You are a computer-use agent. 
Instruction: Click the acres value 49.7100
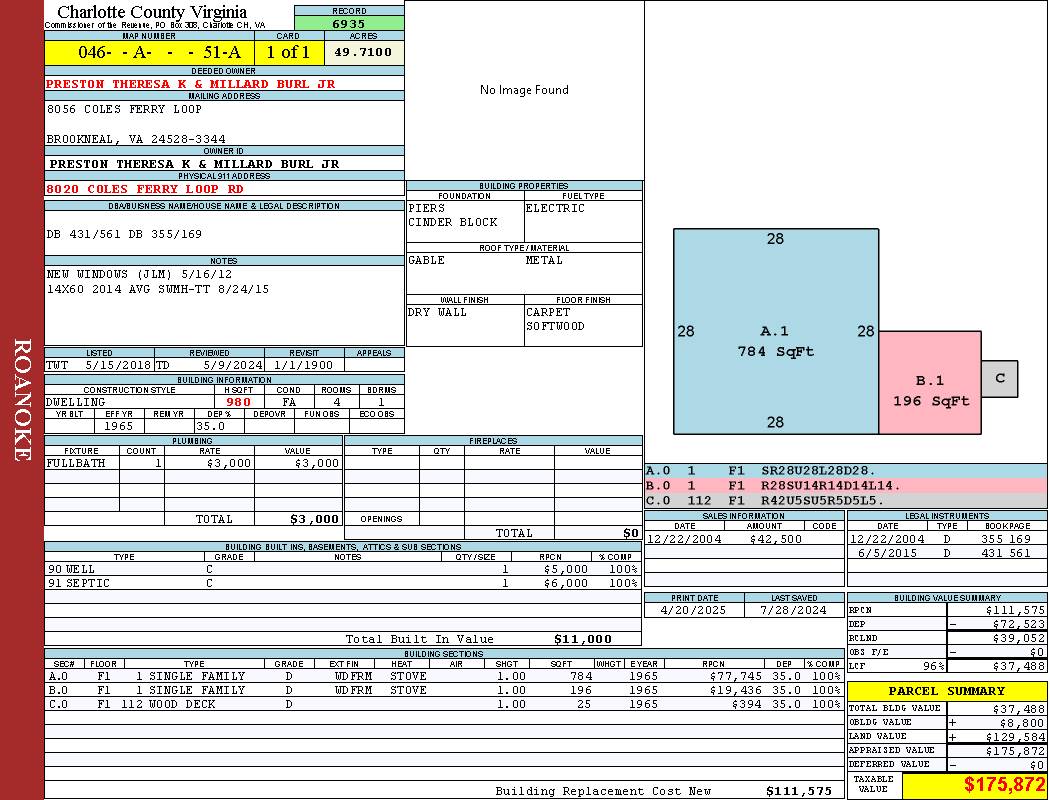(x=363, y=52)
